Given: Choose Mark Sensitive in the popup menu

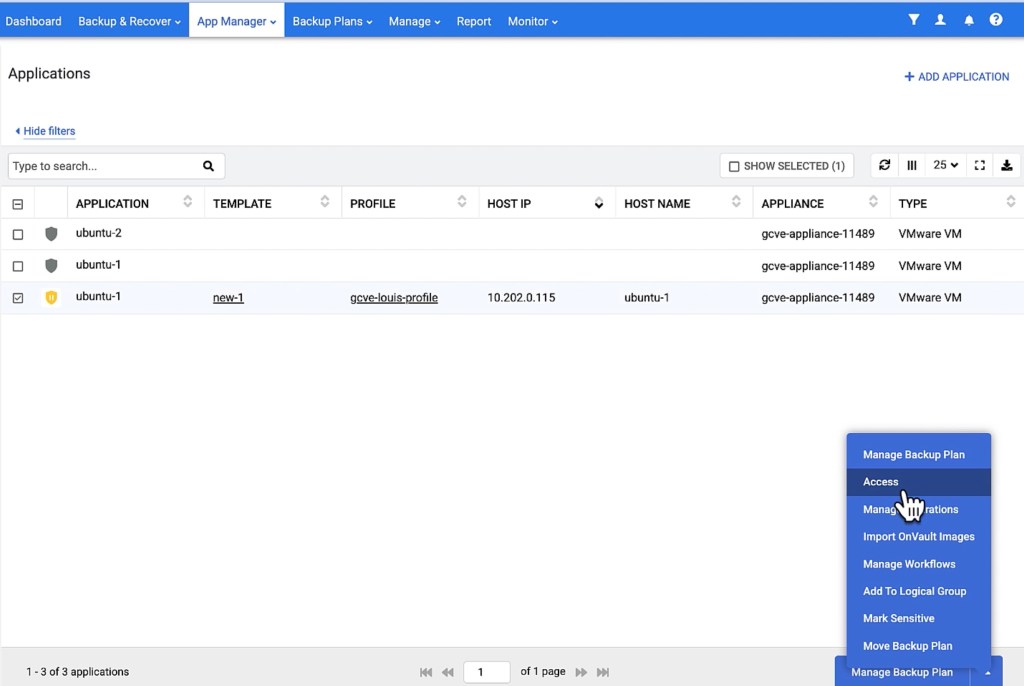Looking at the screenshot, I should [x=898, y=618].
